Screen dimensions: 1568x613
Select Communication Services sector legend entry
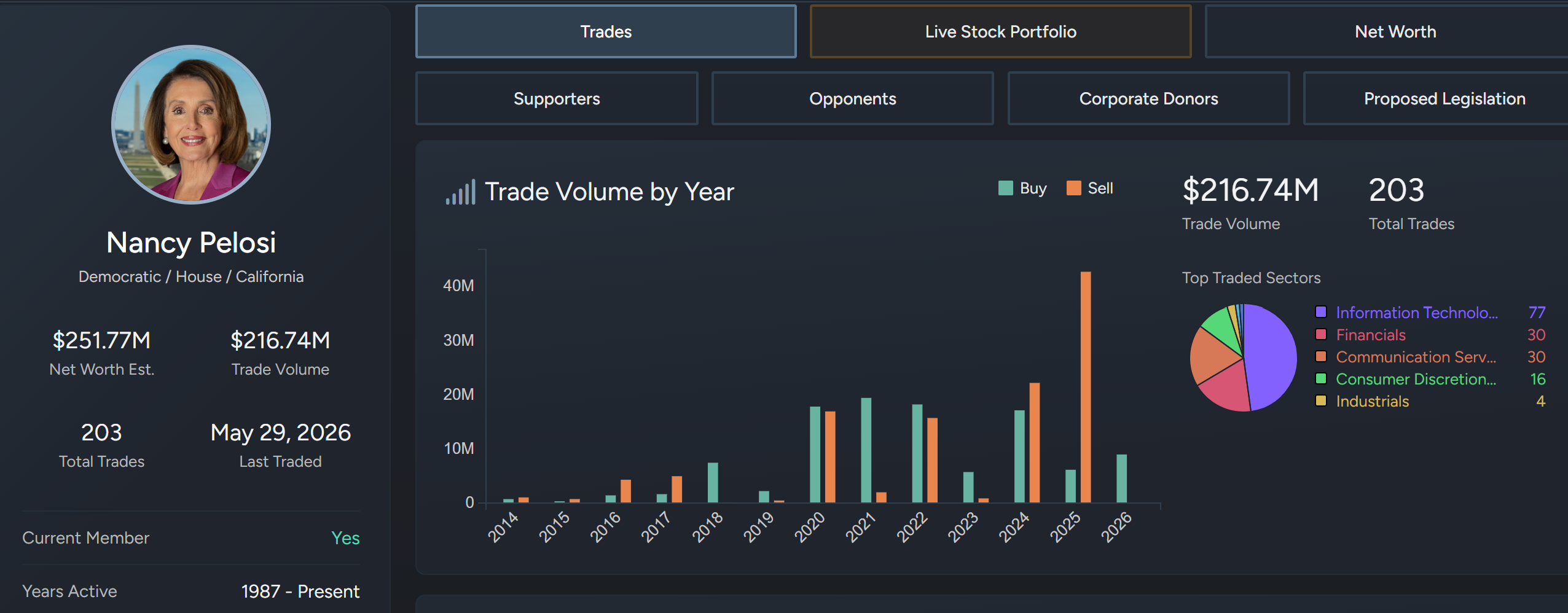tap(1416, 357)
